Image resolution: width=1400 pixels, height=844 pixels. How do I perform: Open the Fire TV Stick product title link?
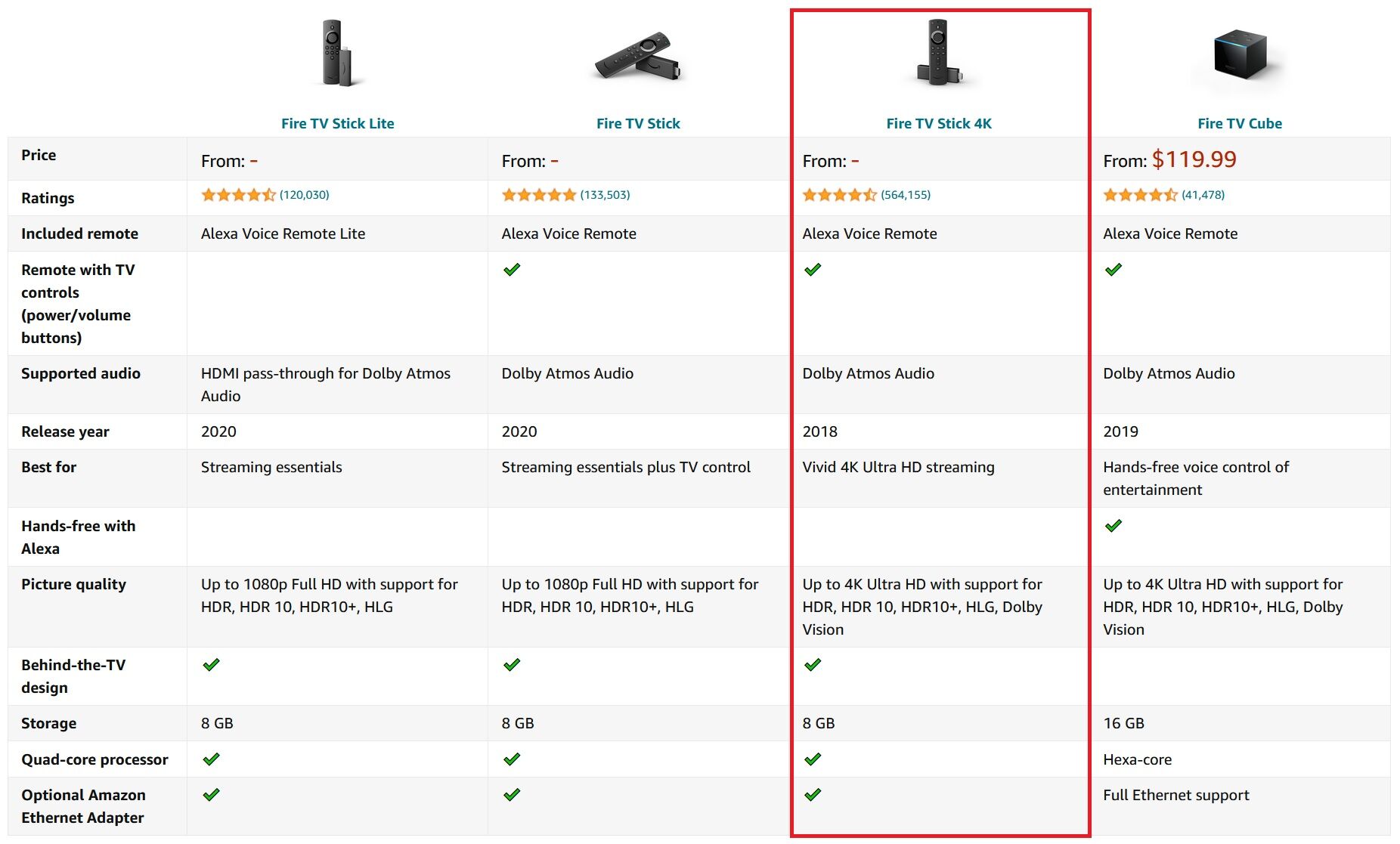click(x=638, y=124)
